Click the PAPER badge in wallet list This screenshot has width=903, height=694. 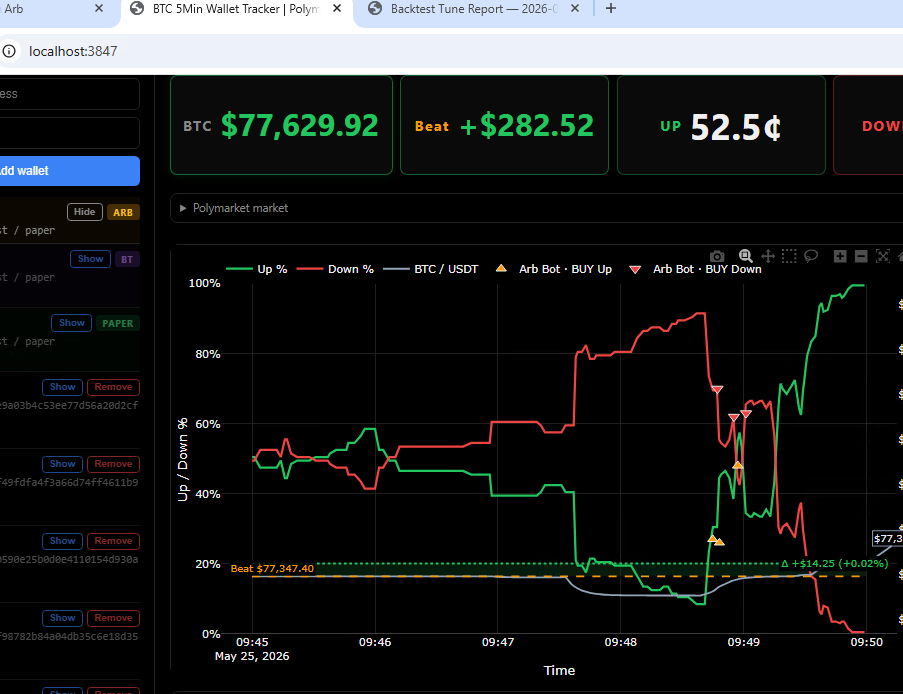[117, 324]
